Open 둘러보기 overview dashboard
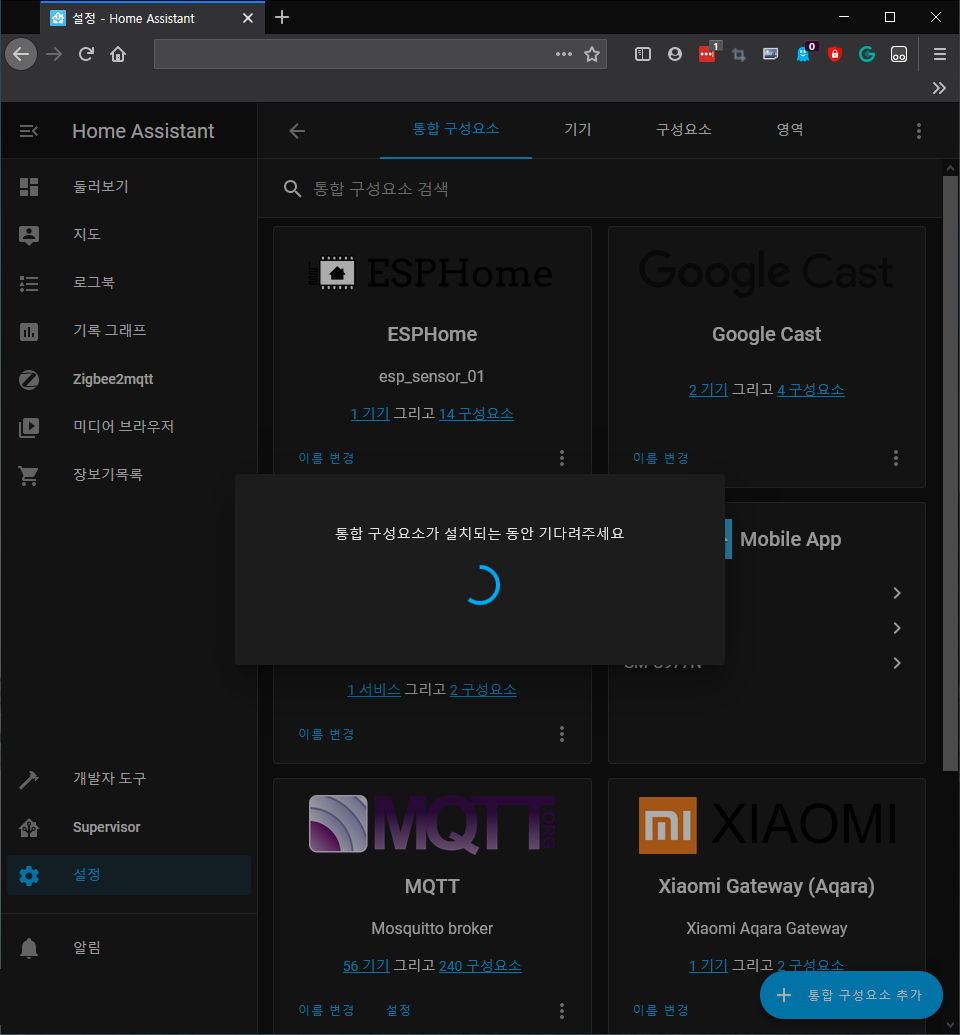960x1035 pixels. 129,187
